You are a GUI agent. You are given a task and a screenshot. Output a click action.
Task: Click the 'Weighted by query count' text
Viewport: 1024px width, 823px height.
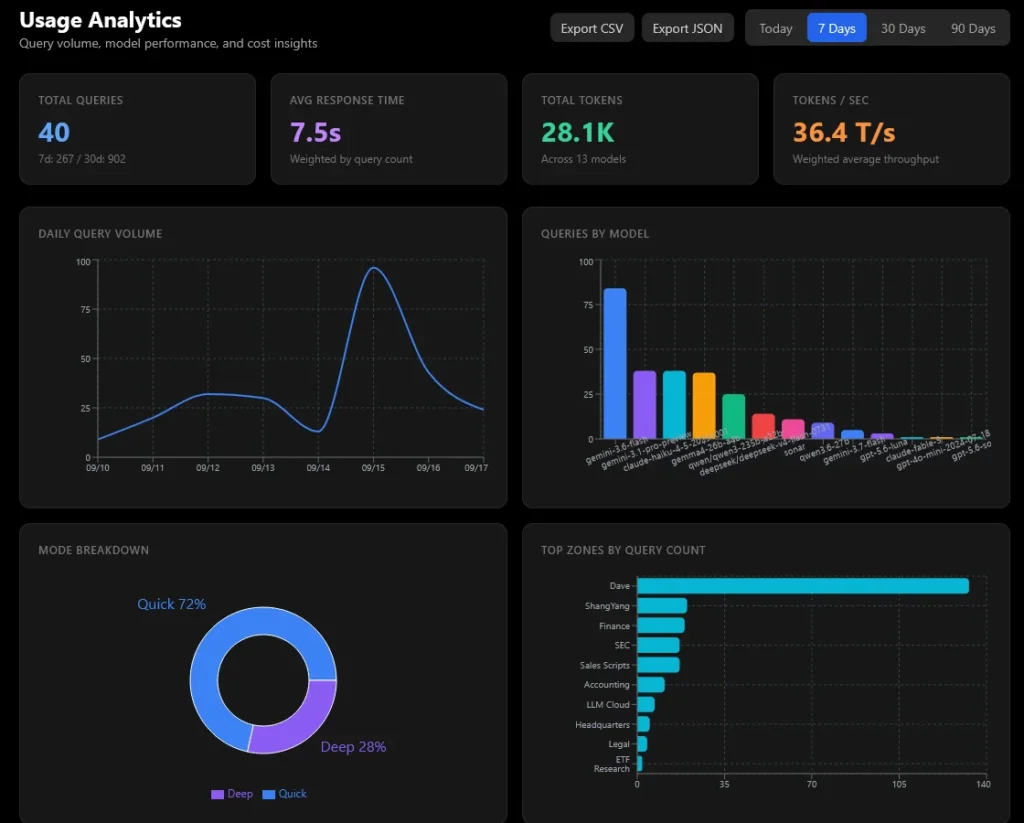click(x=351, y=159)
